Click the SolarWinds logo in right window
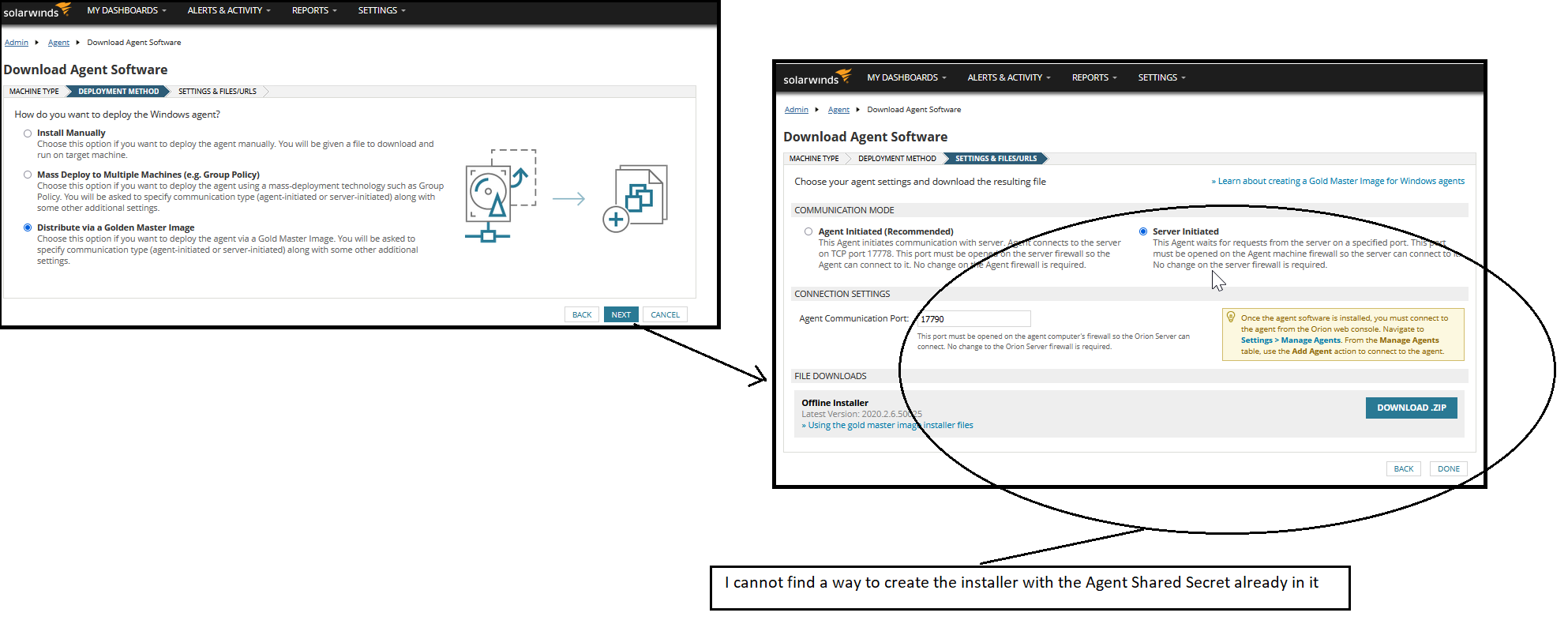 [x=817, y=77]
